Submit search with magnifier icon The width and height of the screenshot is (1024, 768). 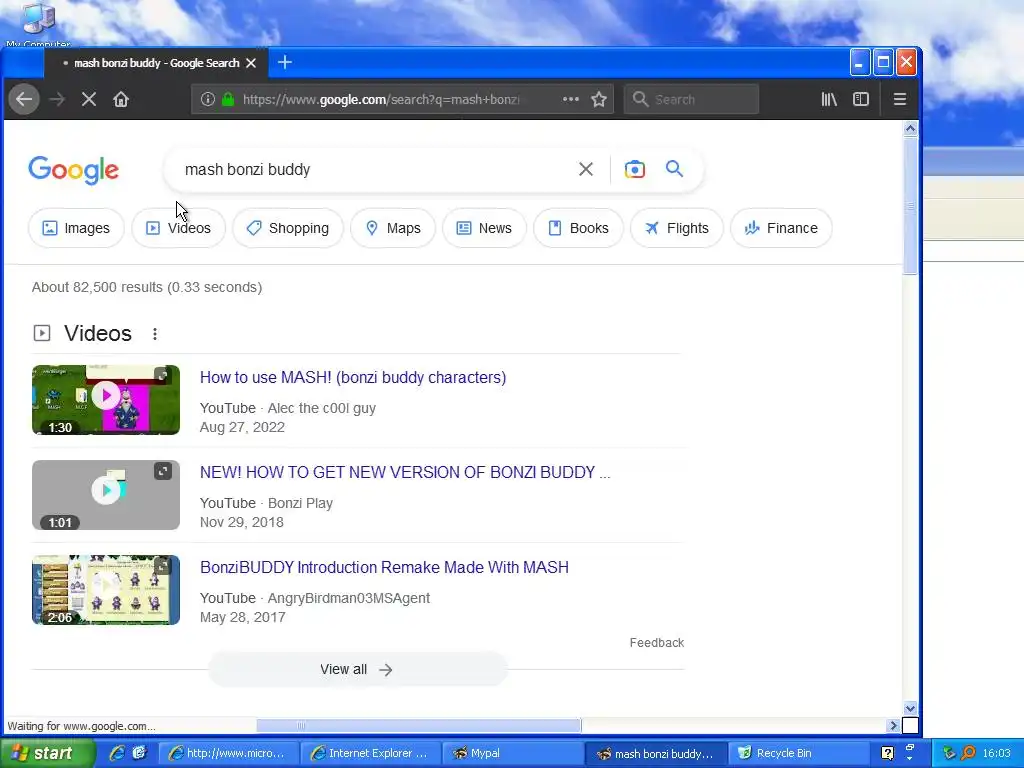point(675,169)
